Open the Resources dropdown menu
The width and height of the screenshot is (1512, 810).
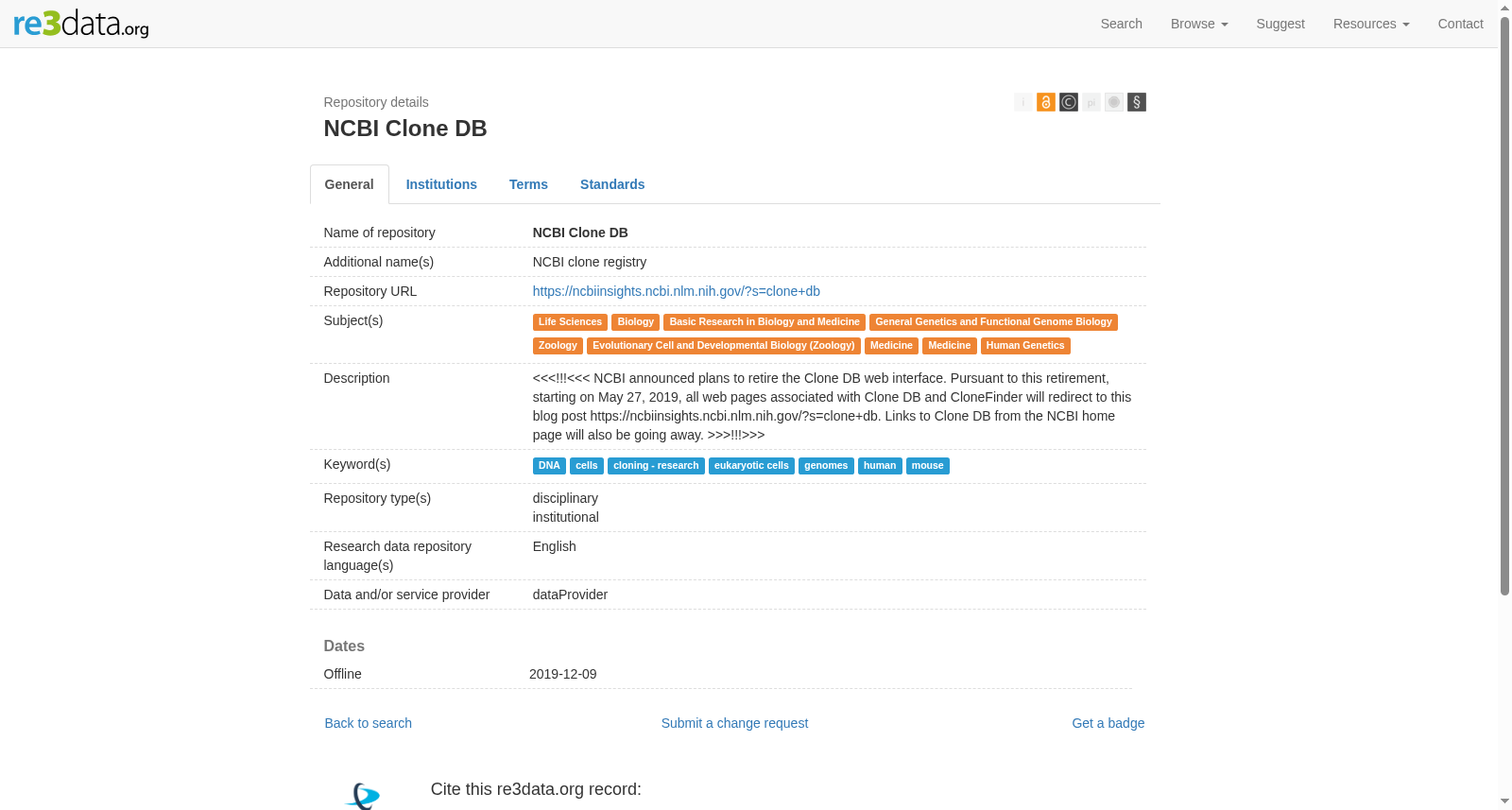pos(1371,24)
